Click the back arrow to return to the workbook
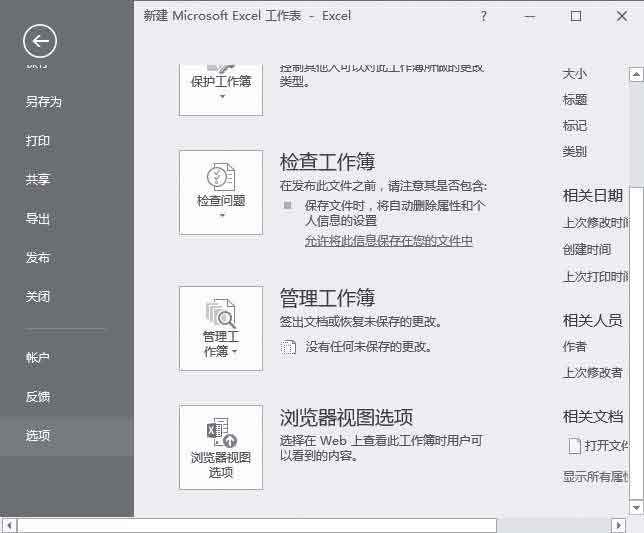This screenshot has height=533, width=644. click(40, 41)
